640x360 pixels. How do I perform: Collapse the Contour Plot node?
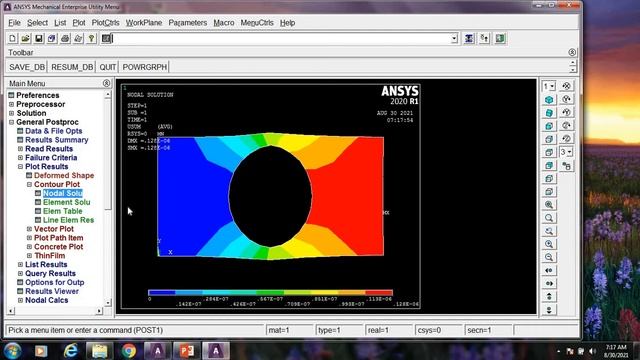pyautogui.click(x=29, y=184)
